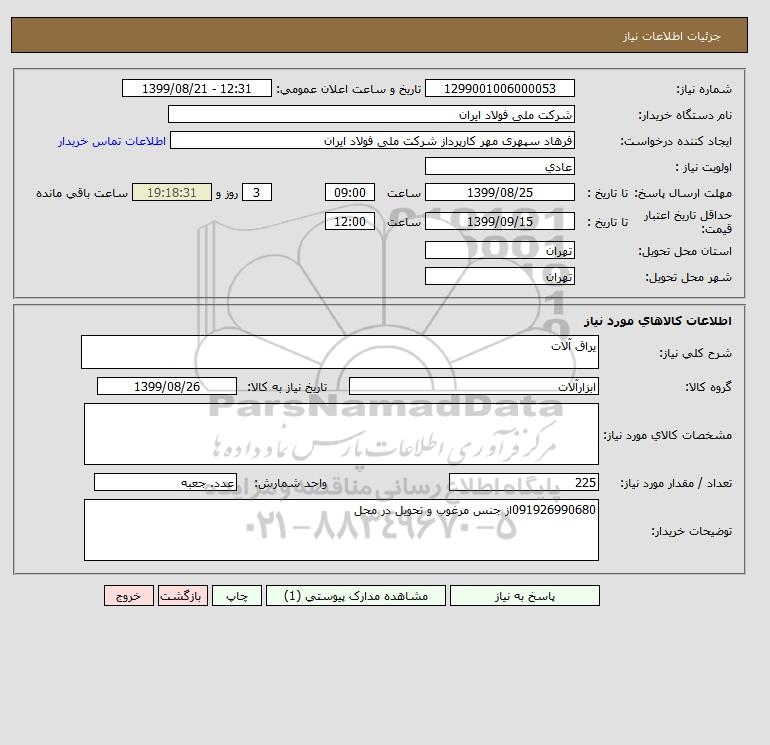Click the تاریخ نیاز به کالا label
Image resolution: width=770 pixels, height=745 pixels.
click(x=287, y=387)
